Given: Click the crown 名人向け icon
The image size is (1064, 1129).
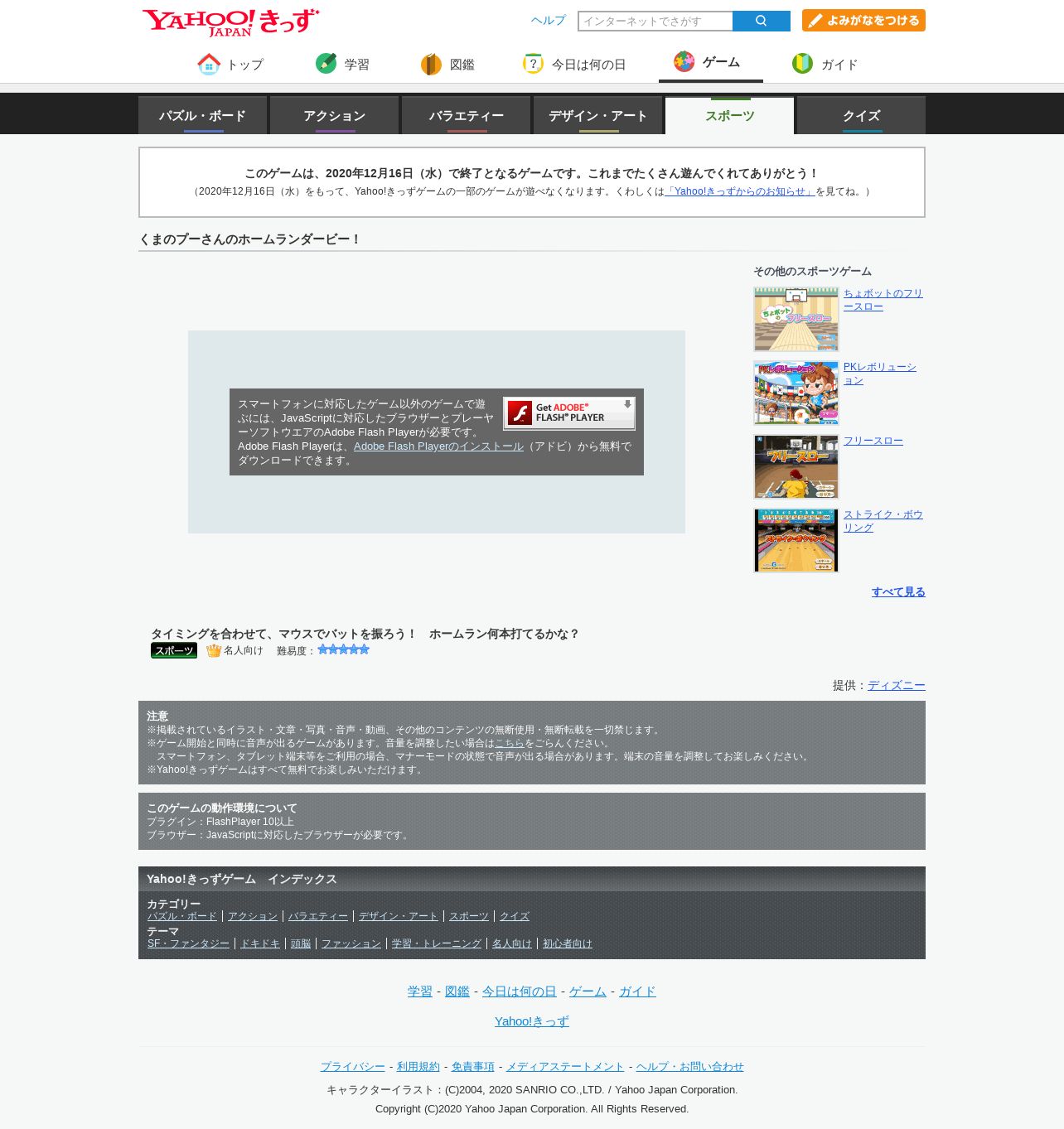Looking at the screenshot, I should click(x=214, y=650).
